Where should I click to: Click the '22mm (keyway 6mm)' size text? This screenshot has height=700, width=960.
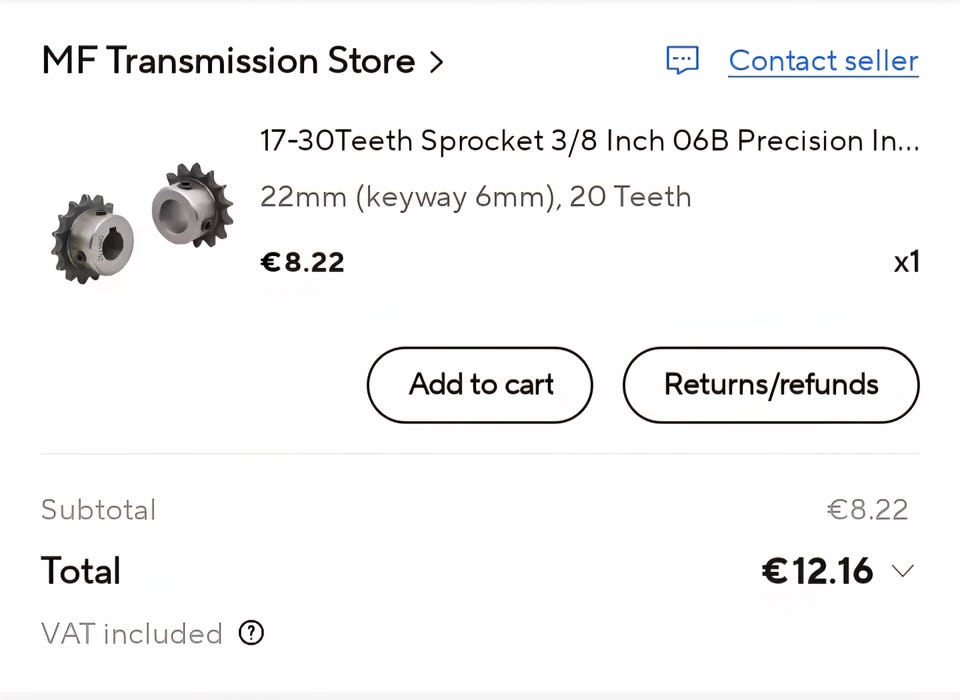coord(408,196)
